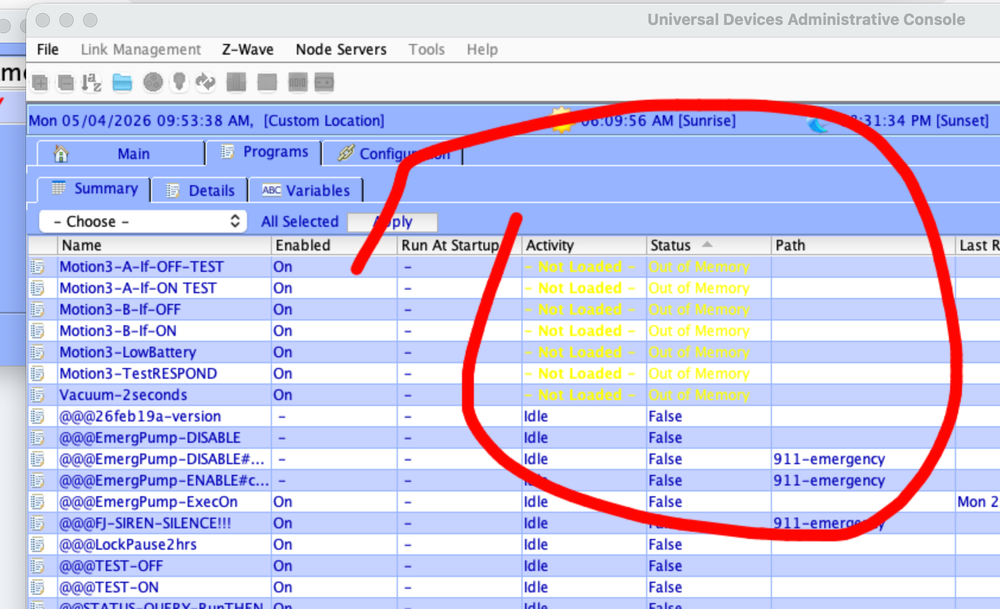
Task: Click the Expand All toolbar icon
Action: [x=40, y=82]
